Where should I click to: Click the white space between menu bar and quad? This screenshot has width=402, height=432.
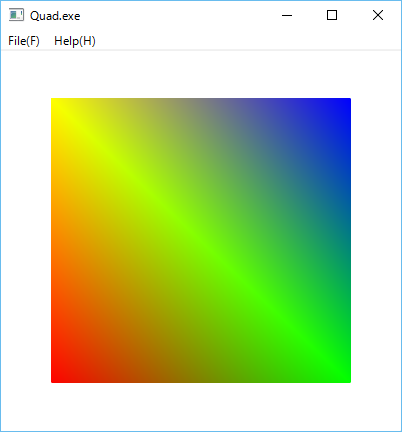(x=201, y=74)
